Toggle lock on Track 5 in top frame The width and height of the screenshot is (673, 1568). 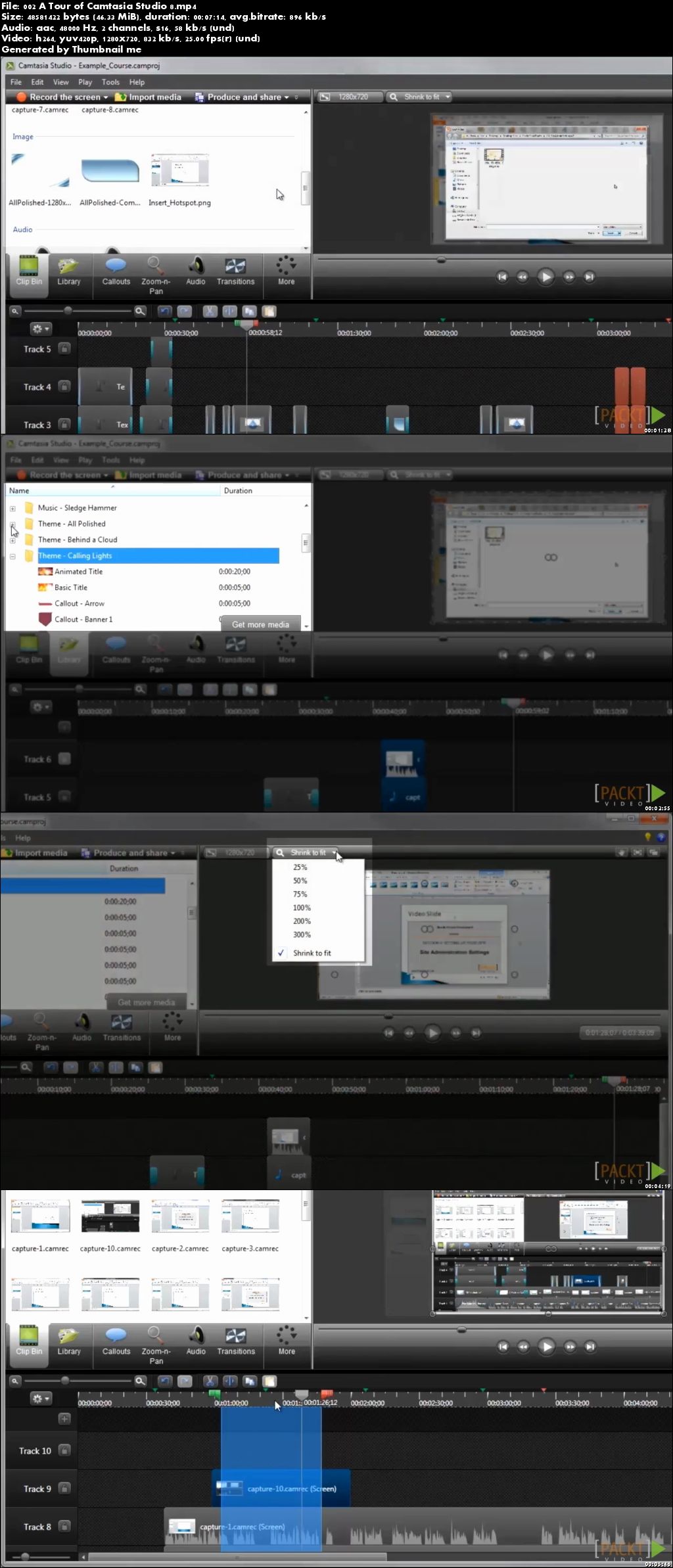[x=64, y=349]
